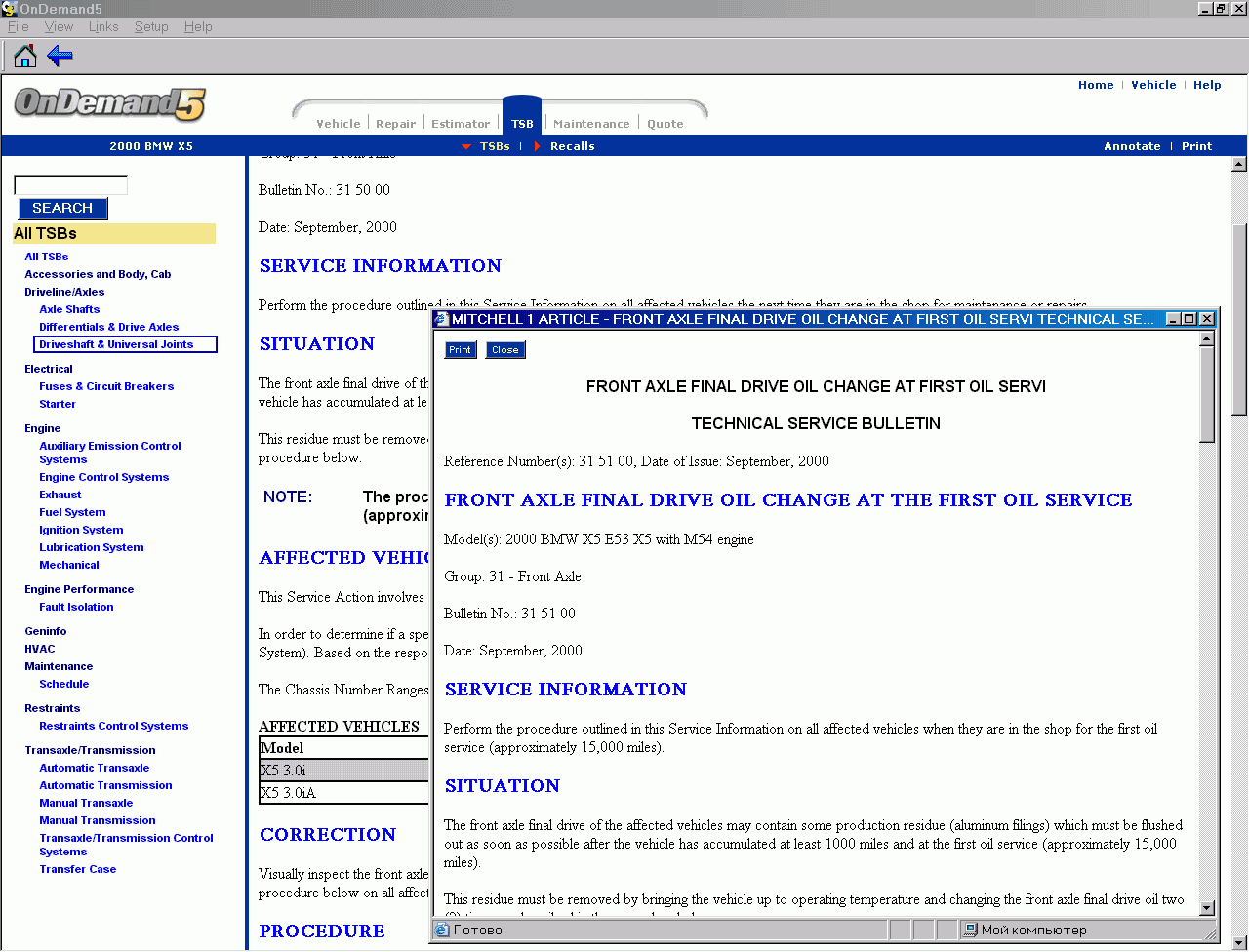Image resolution: width=1249 pixels, height=952 pixels.
Task: Open the Setup menu
Action: 151,27
